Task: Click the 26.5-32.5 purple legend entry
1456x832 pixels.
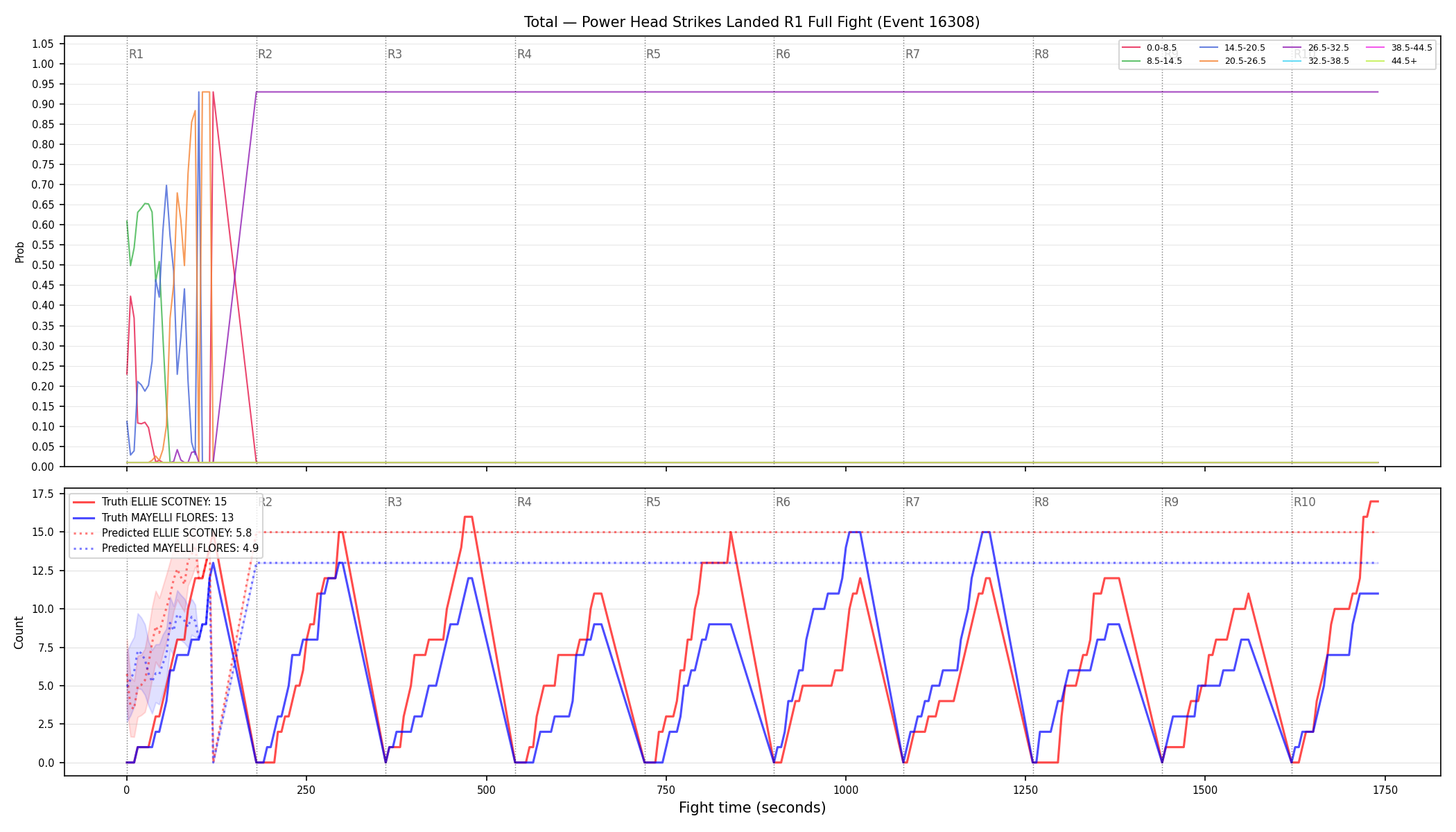Action: point(1316,48)
